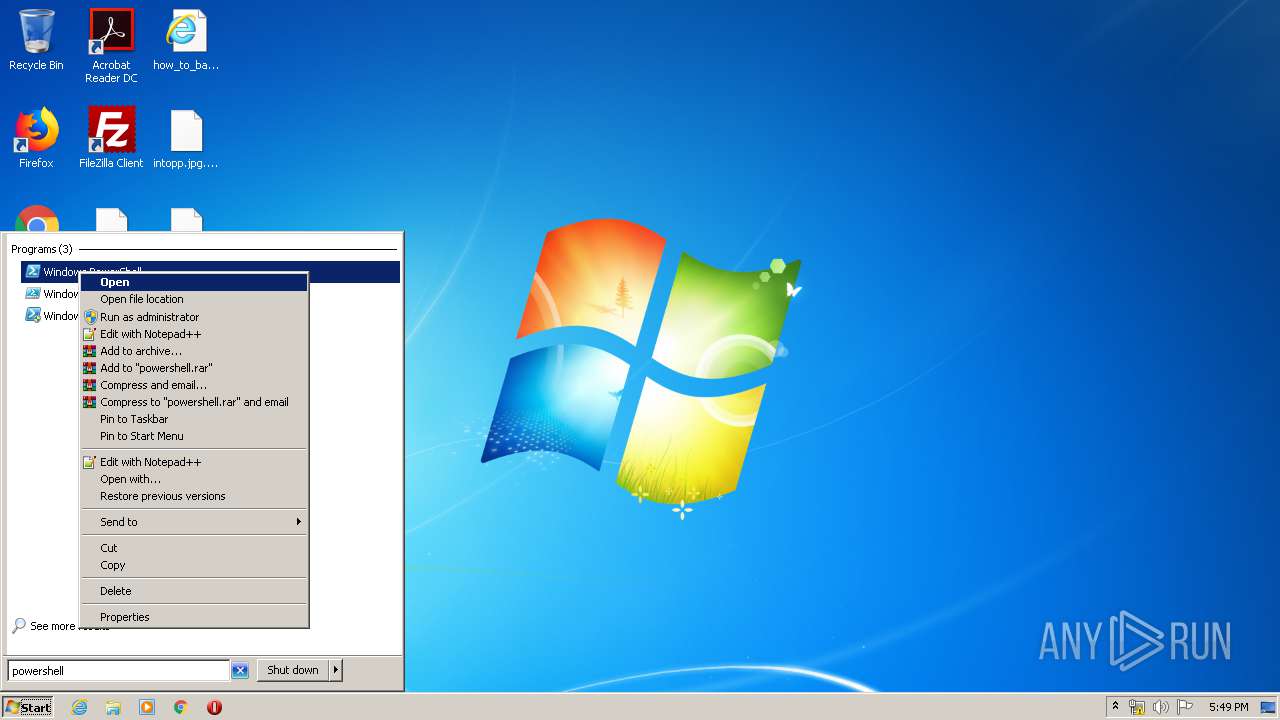Viewport: 1280px width, 720px height.
Task: Click the Windows PowerShell icon in results
Action: coord(32,272)
